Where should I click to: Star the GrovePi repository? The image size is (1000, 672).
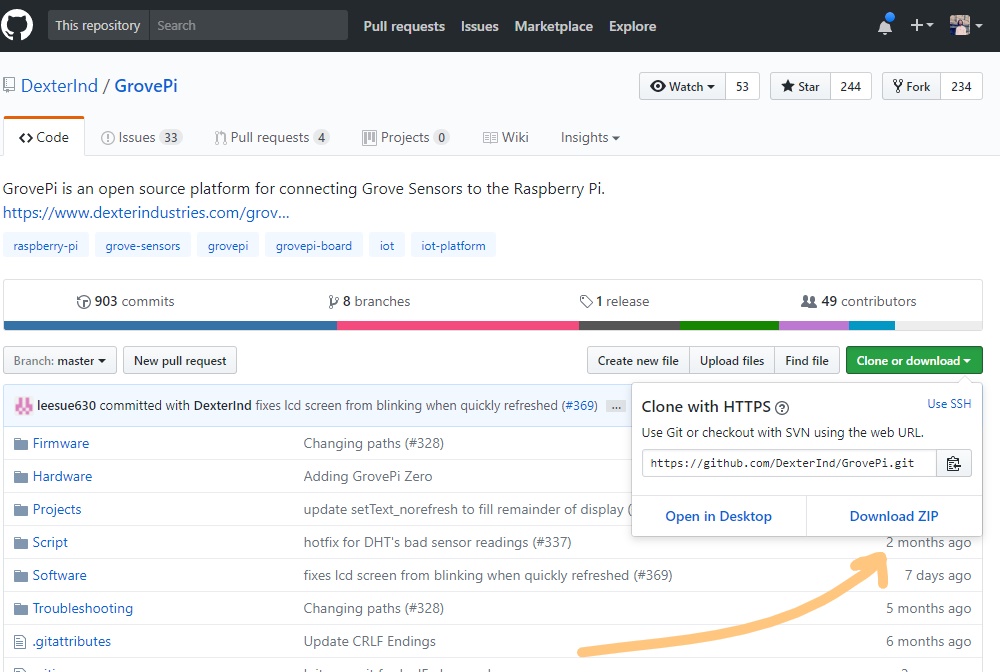(800, 87)
